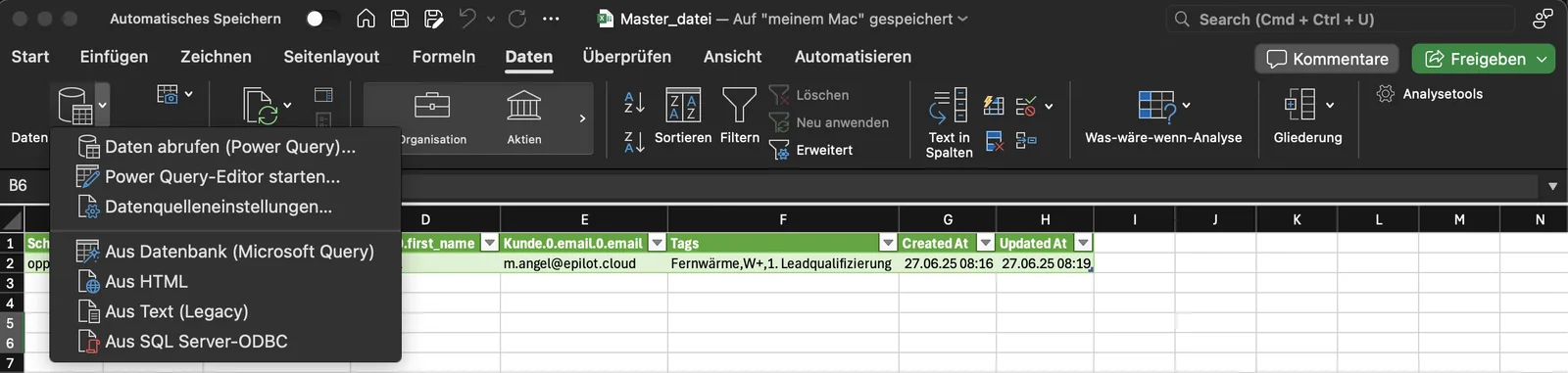Open the three-dots more commands menu
This screenshot has height=373, width=1568.
[551, 19]
